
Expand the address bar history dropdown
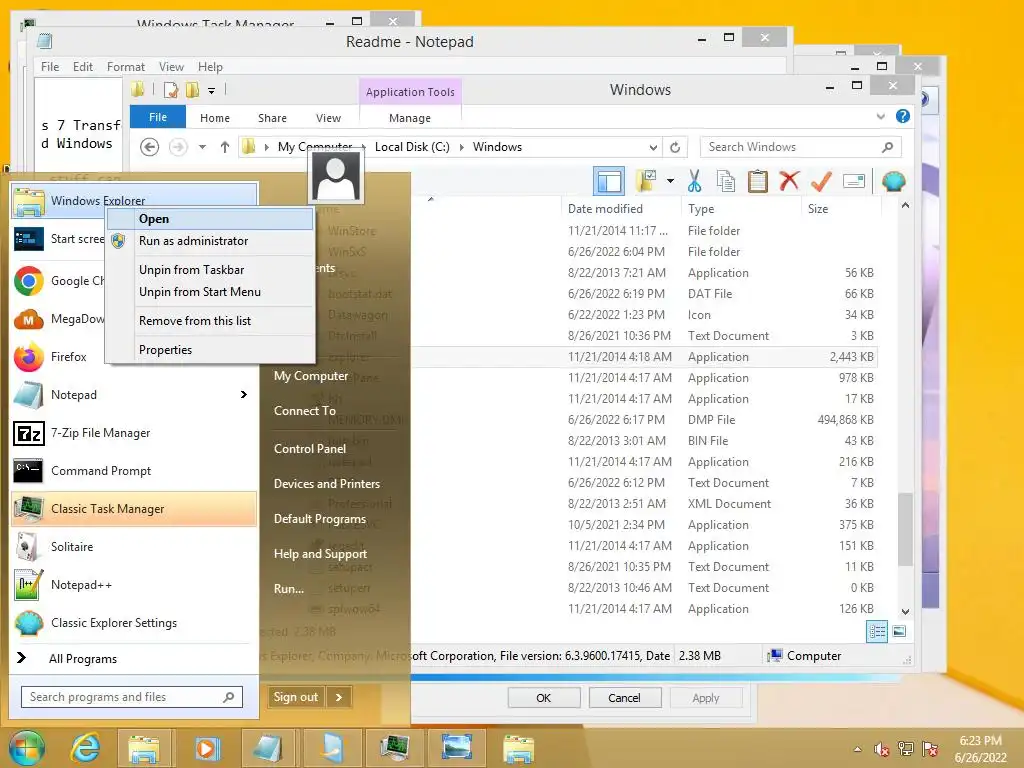pos(653,147)
